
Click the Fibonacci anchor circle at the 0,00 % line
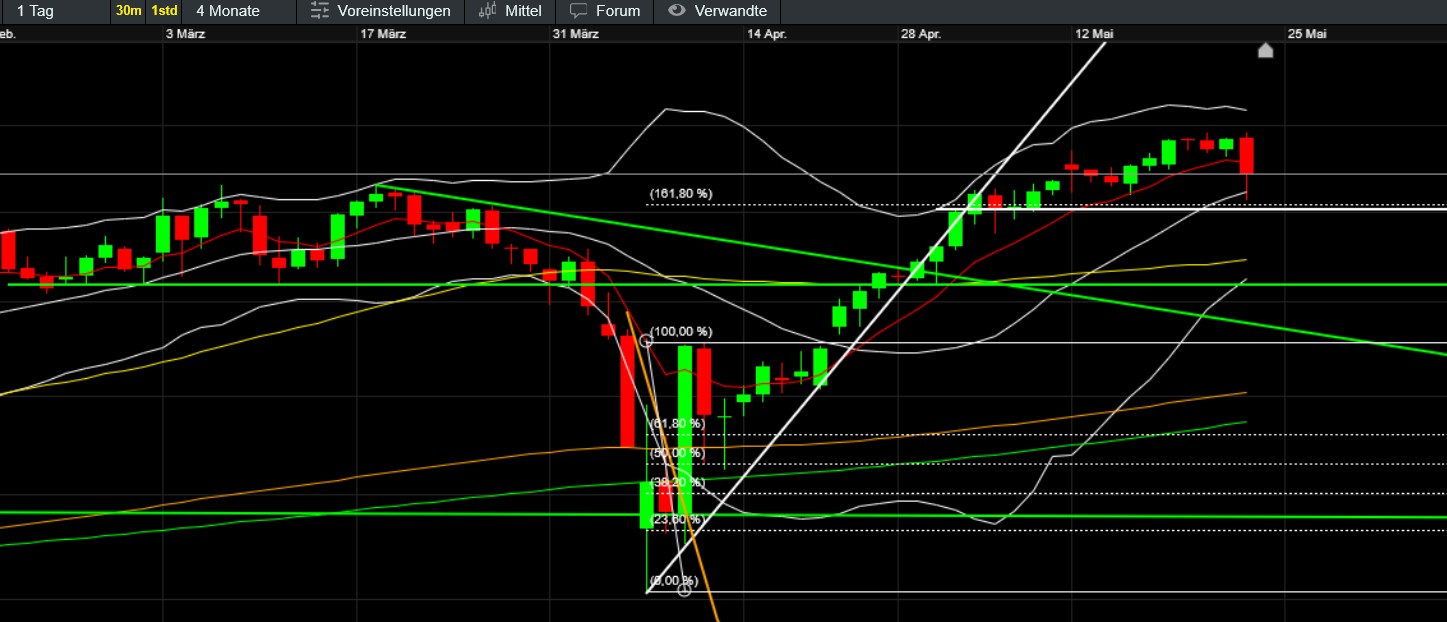684,591
